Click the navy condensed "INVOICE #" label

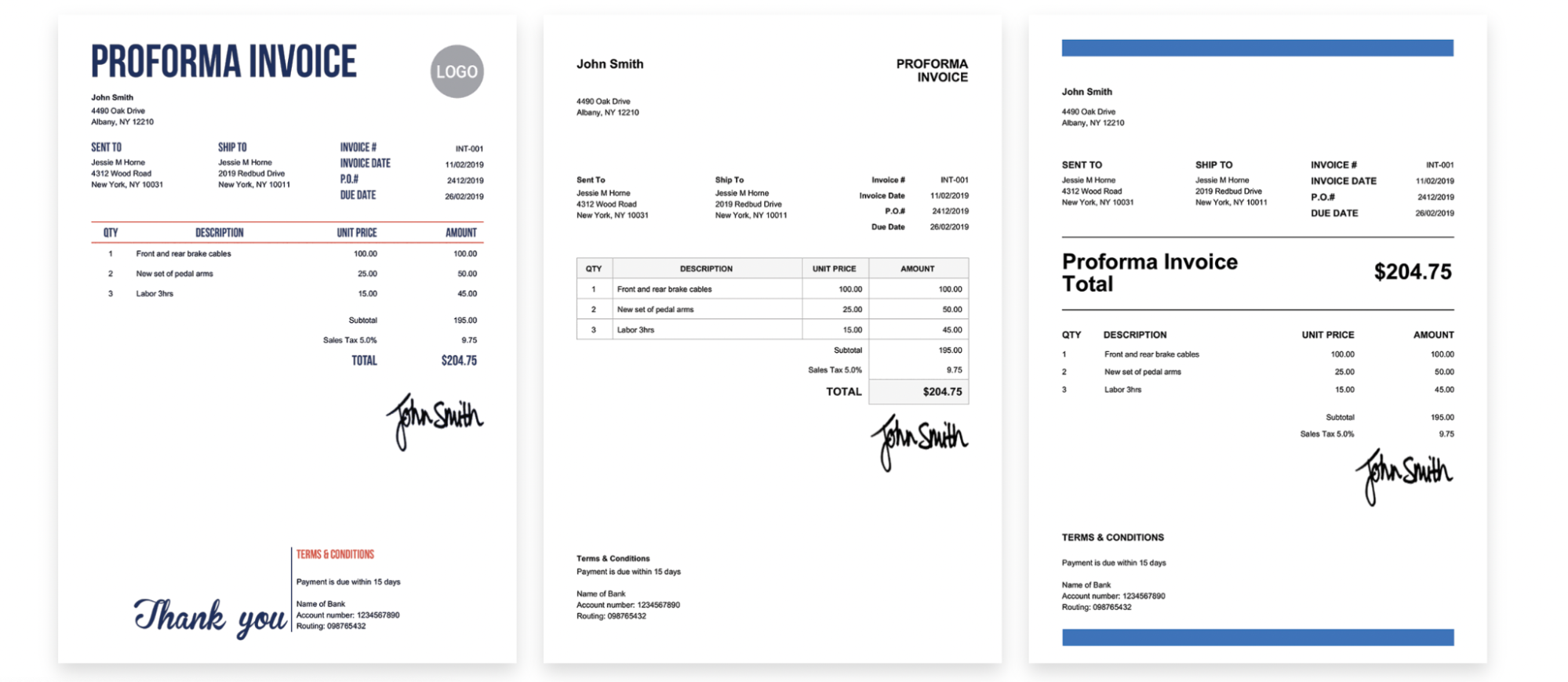pyautogui.click(x=358, y=147)
